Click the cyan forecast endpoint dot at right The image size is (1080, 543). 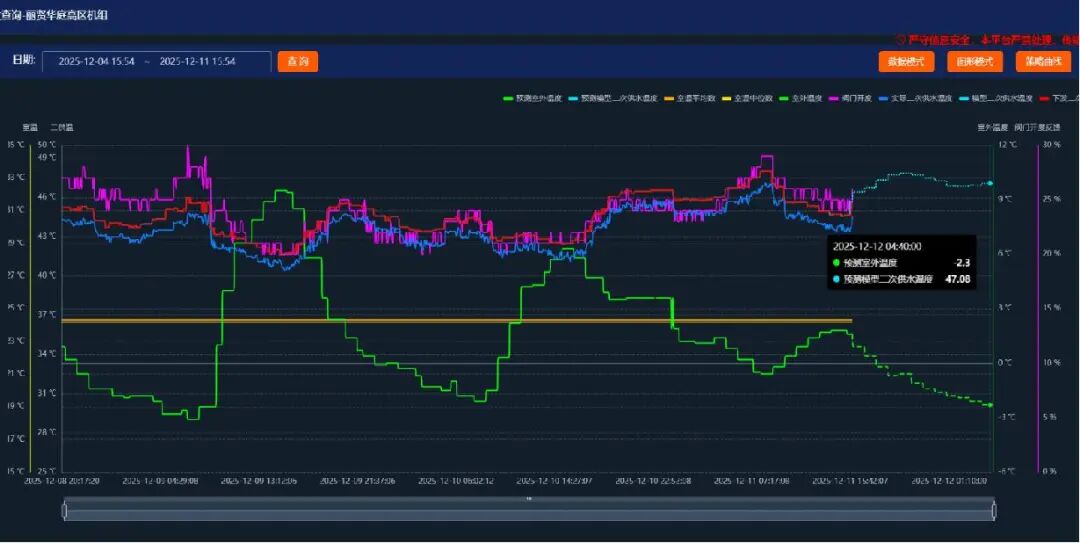pos(990,183)
